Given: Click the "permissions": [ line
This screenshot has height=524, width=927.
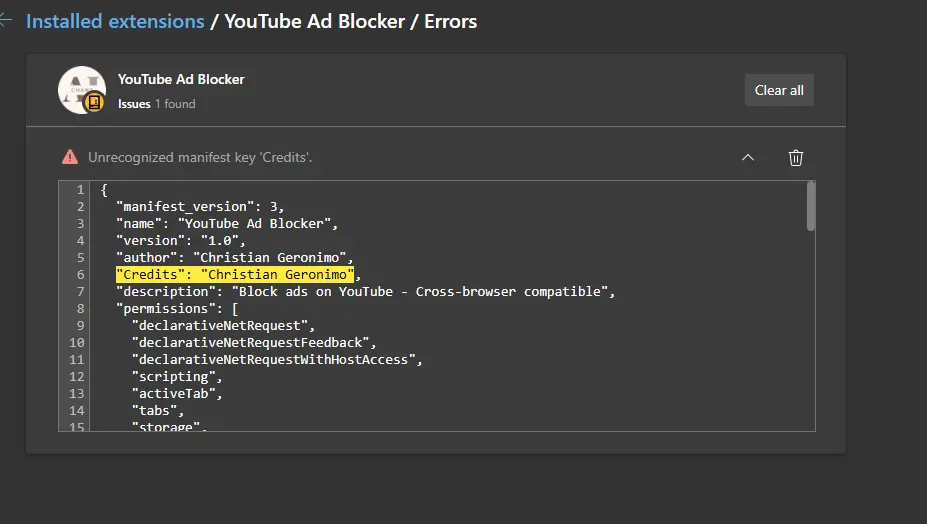Looking at the screenshot, I should [x=177, y=309].
